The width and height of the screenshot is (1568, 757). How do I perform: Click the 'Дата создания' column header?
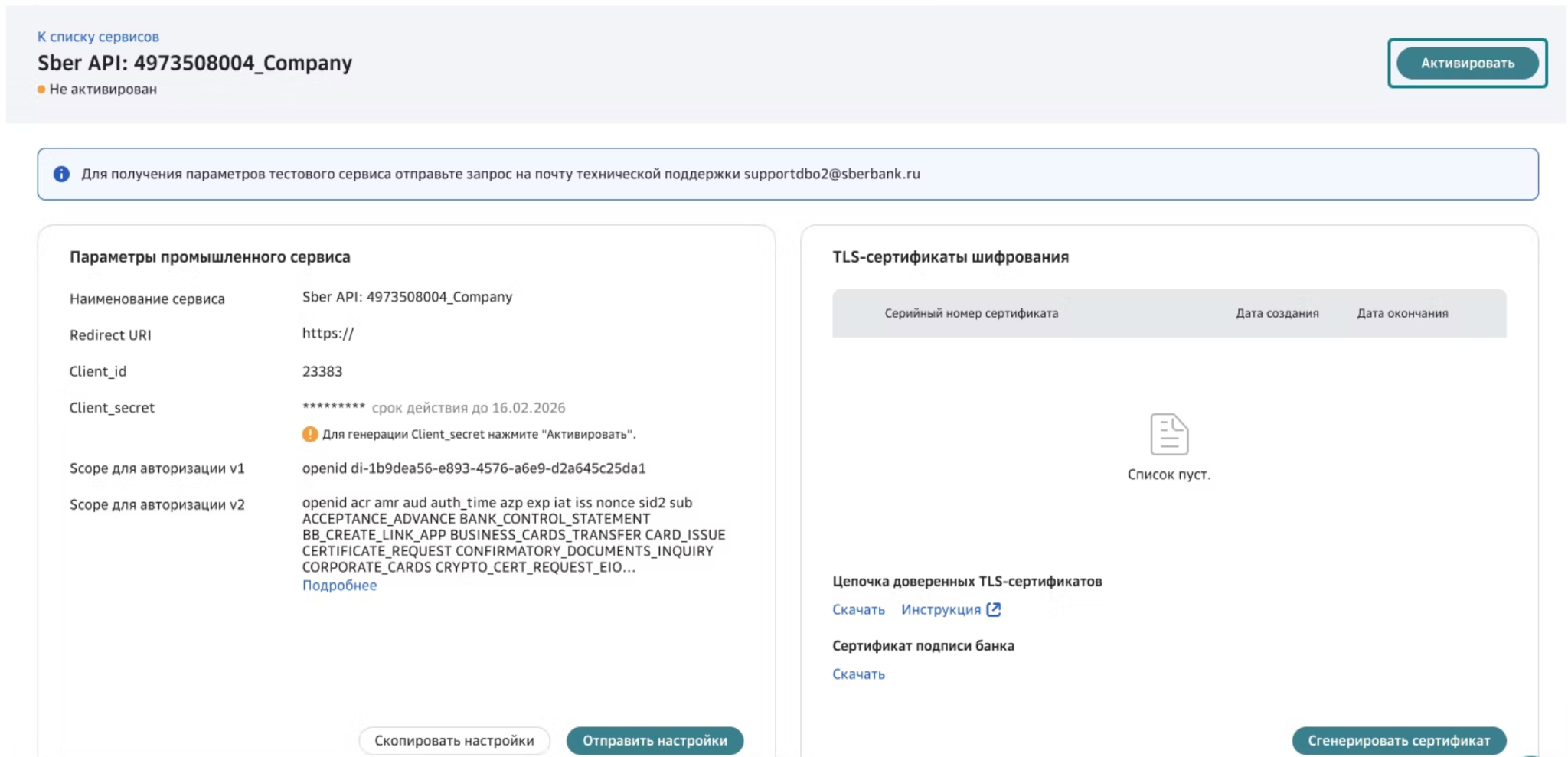tap(1277, 313)
